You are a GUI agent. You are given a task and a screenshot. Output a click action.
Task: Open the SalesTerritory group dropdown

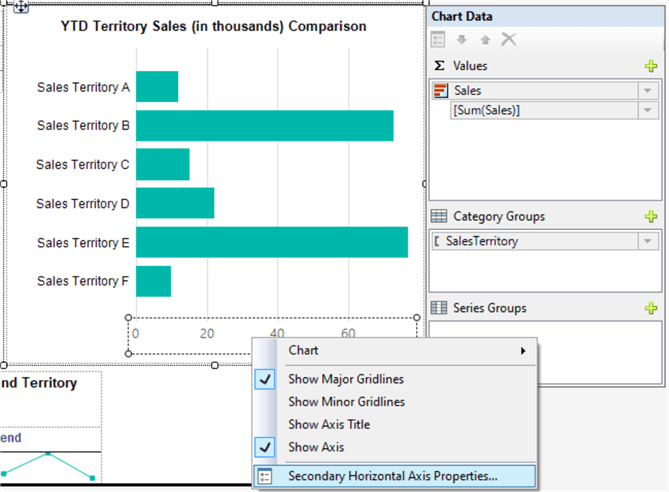(x=648, y=241)
